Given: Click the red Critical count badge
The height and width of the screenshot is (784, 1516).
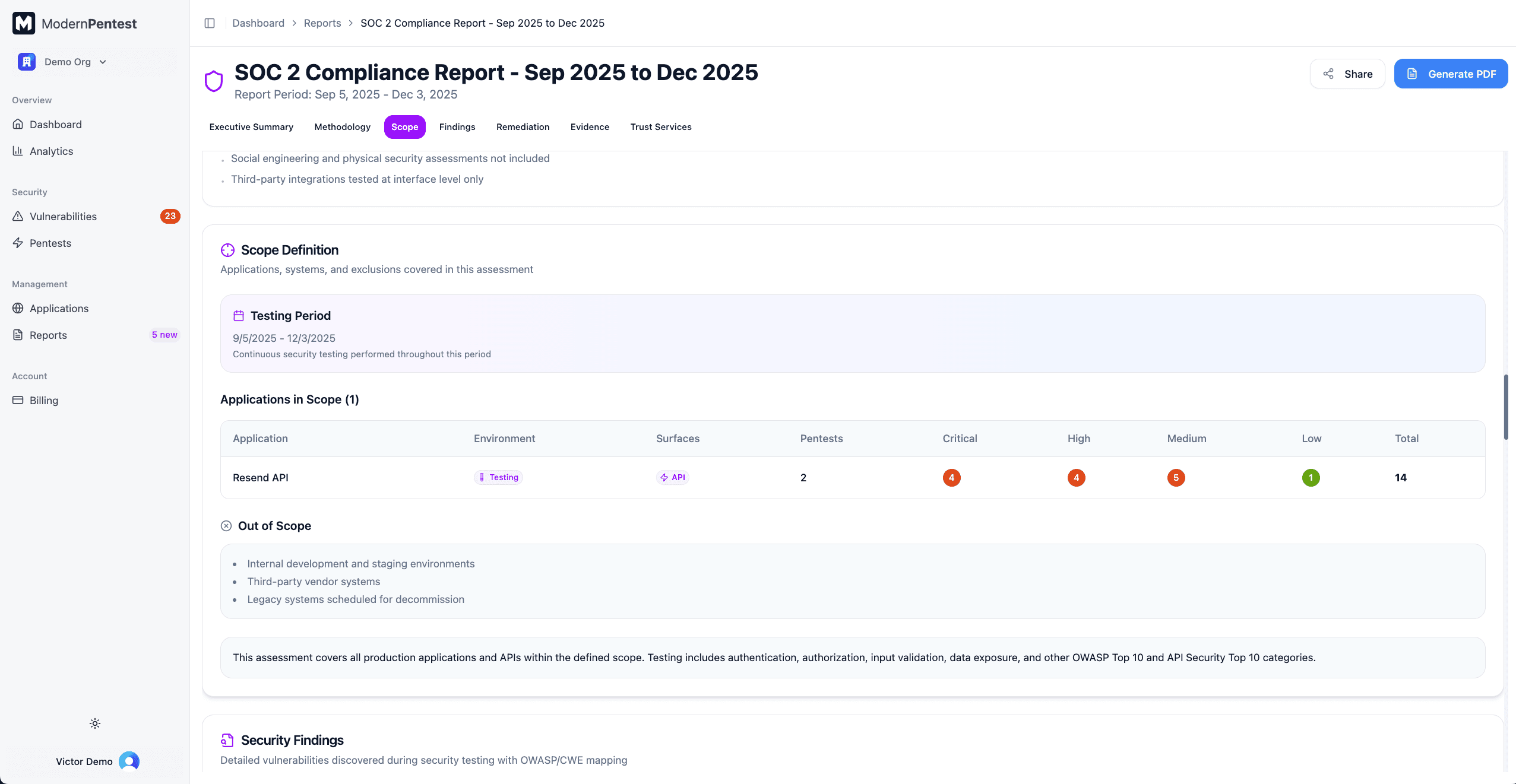Looking at the screenshot, I should tap(951, 478).
